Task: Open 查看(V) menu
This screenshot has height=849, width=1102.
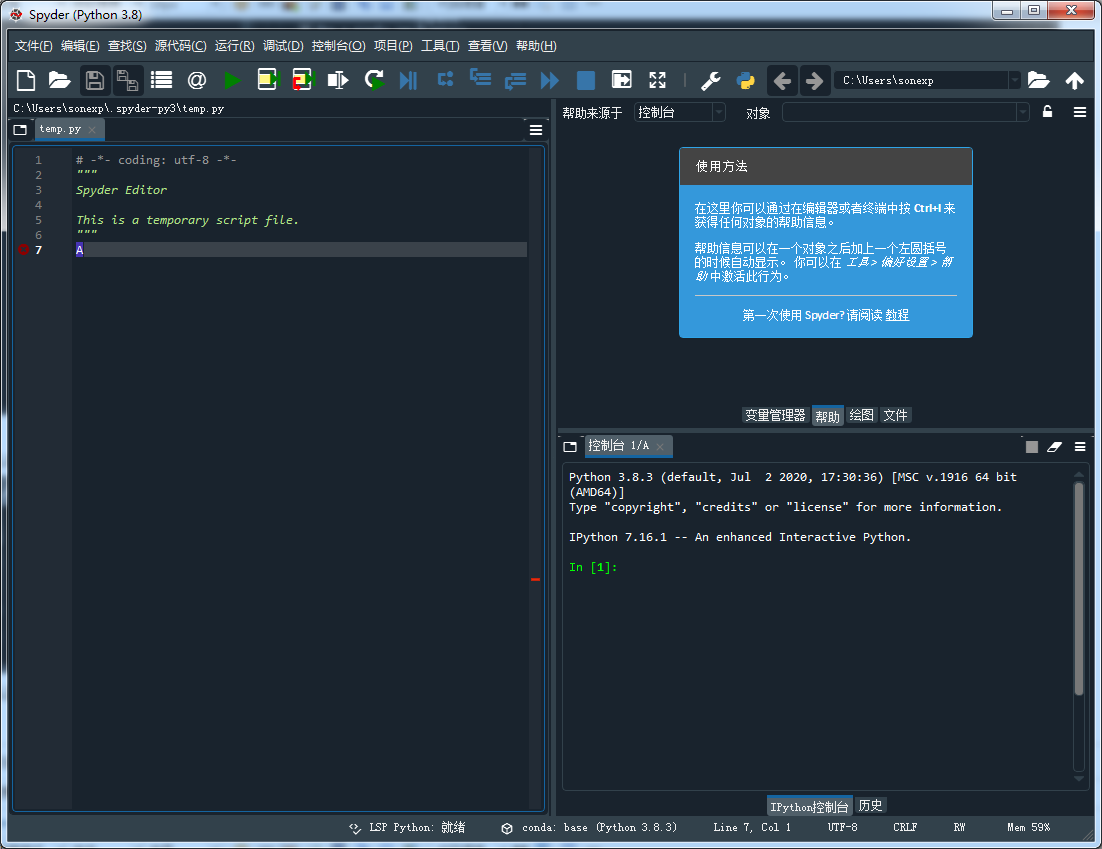Action: pos(488,46)
